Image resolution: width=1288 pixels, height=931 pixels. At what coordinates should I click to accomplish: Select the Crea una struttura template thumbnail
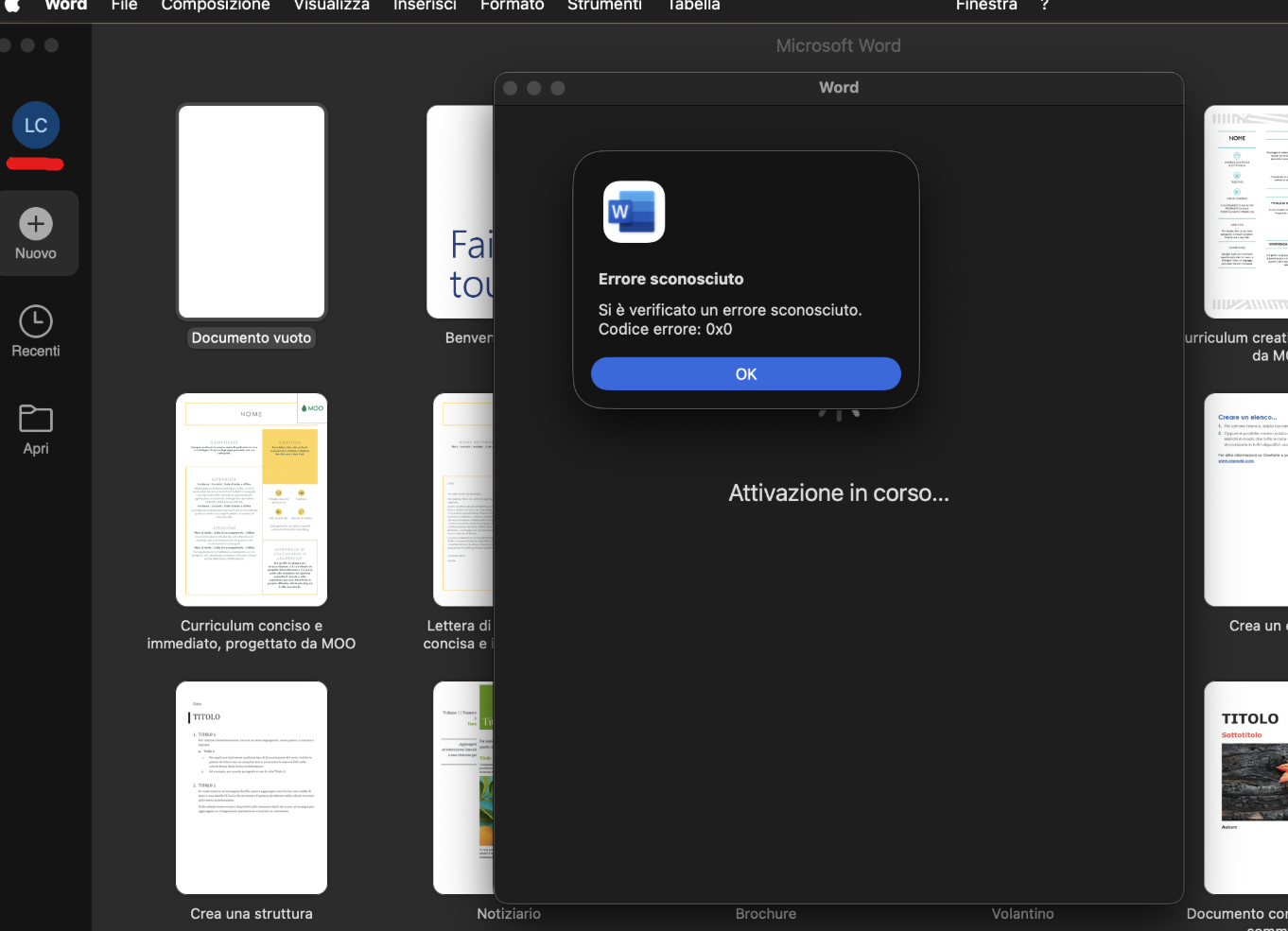tap(252, 788)
